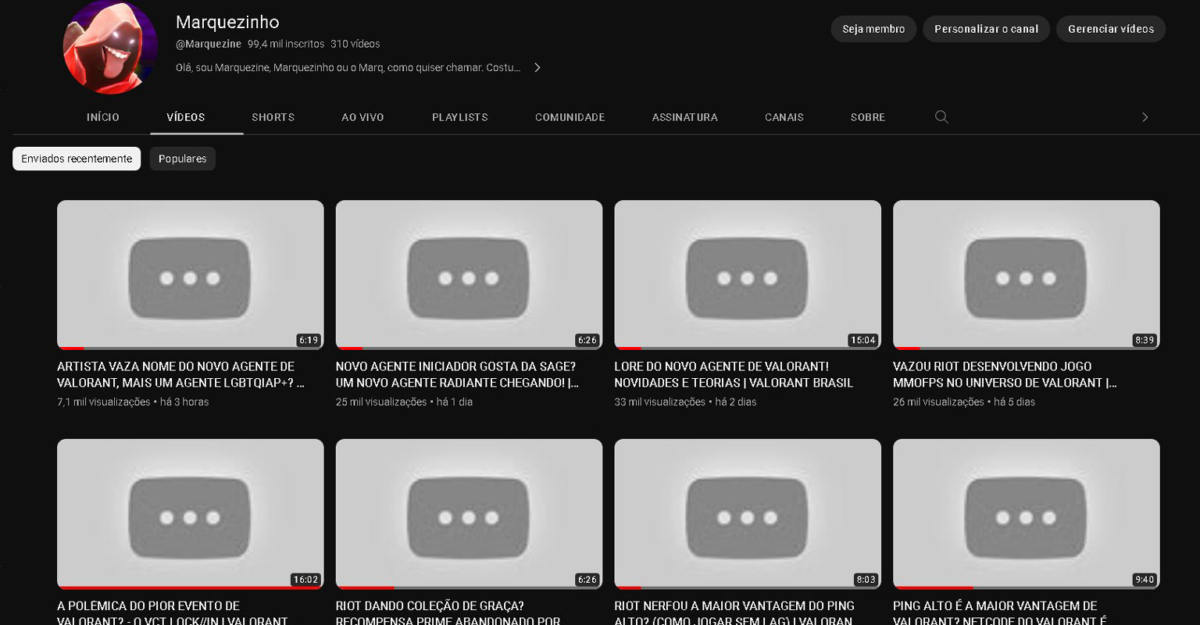
Task: Click the Novo Agente Iniciador video title
Action: [x=456, y=374]
